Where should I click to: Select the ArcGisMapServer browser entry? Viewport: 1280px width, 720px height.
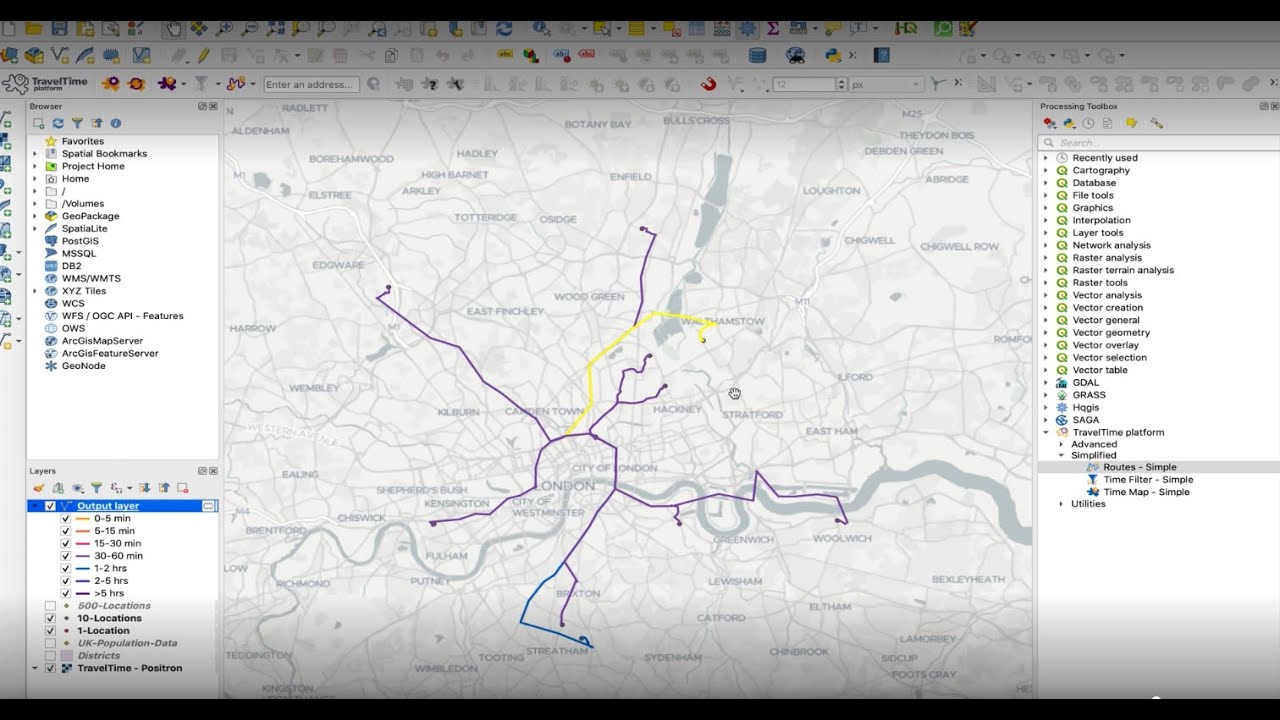tap(102, 341)
